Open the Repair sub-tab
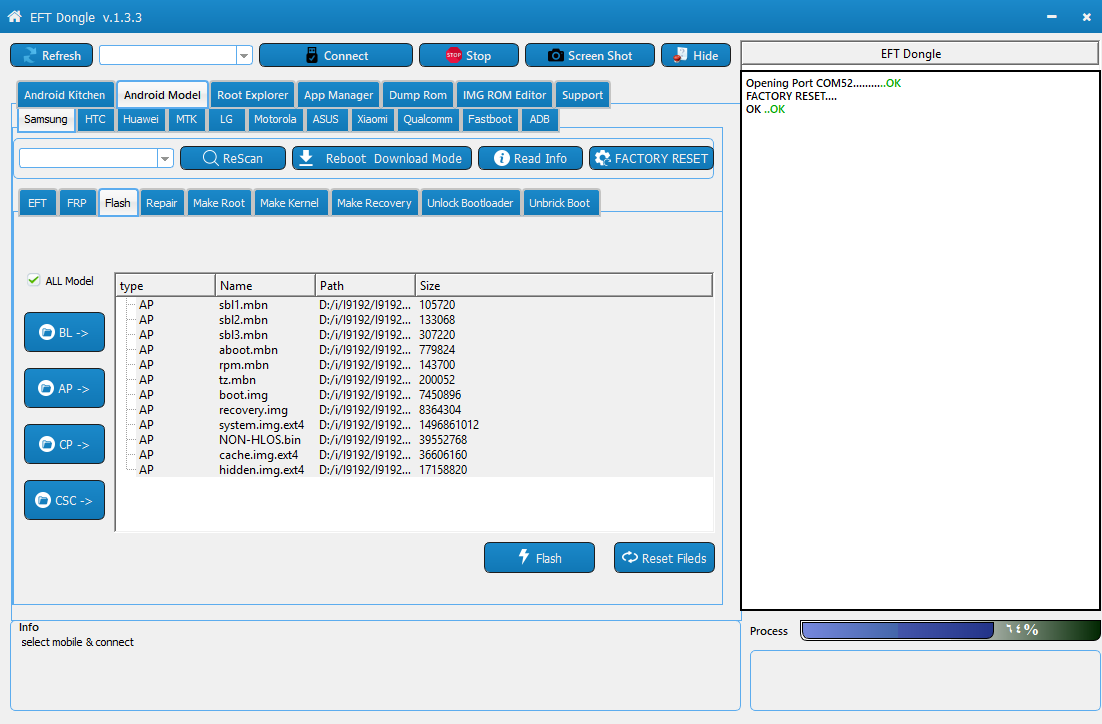 (162, 202)
